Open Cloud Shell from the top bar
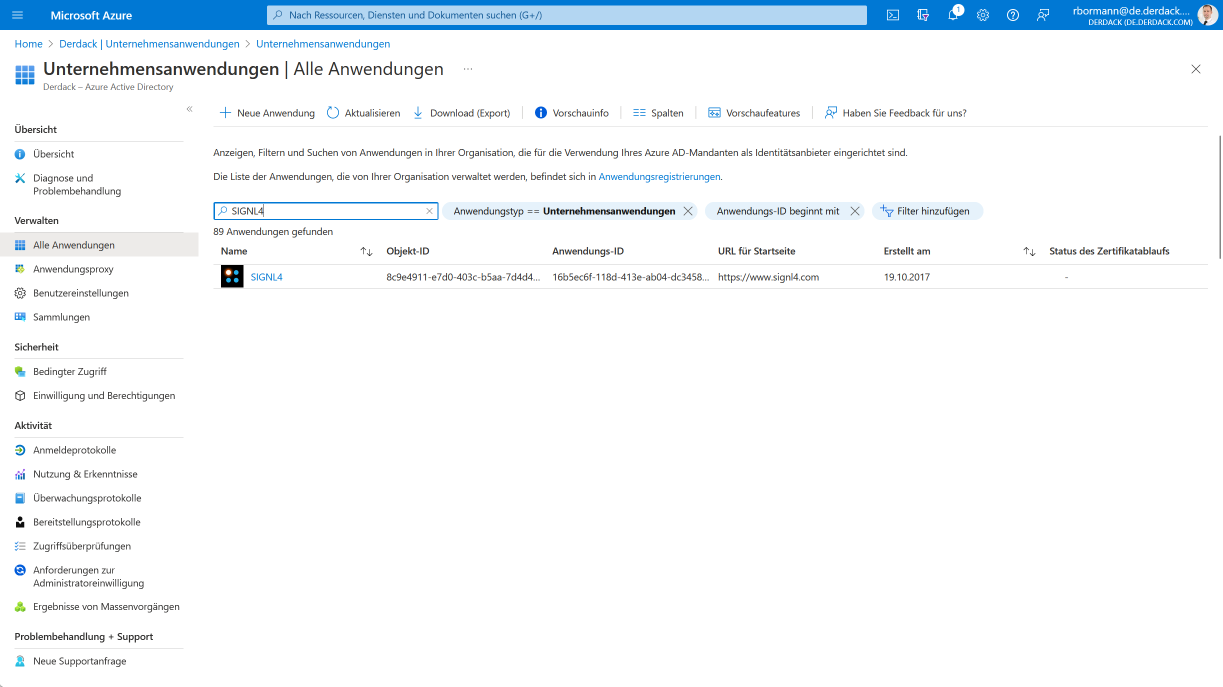Image resolution: width=1223 pixels, height=687 pixels. pos(893,15)
